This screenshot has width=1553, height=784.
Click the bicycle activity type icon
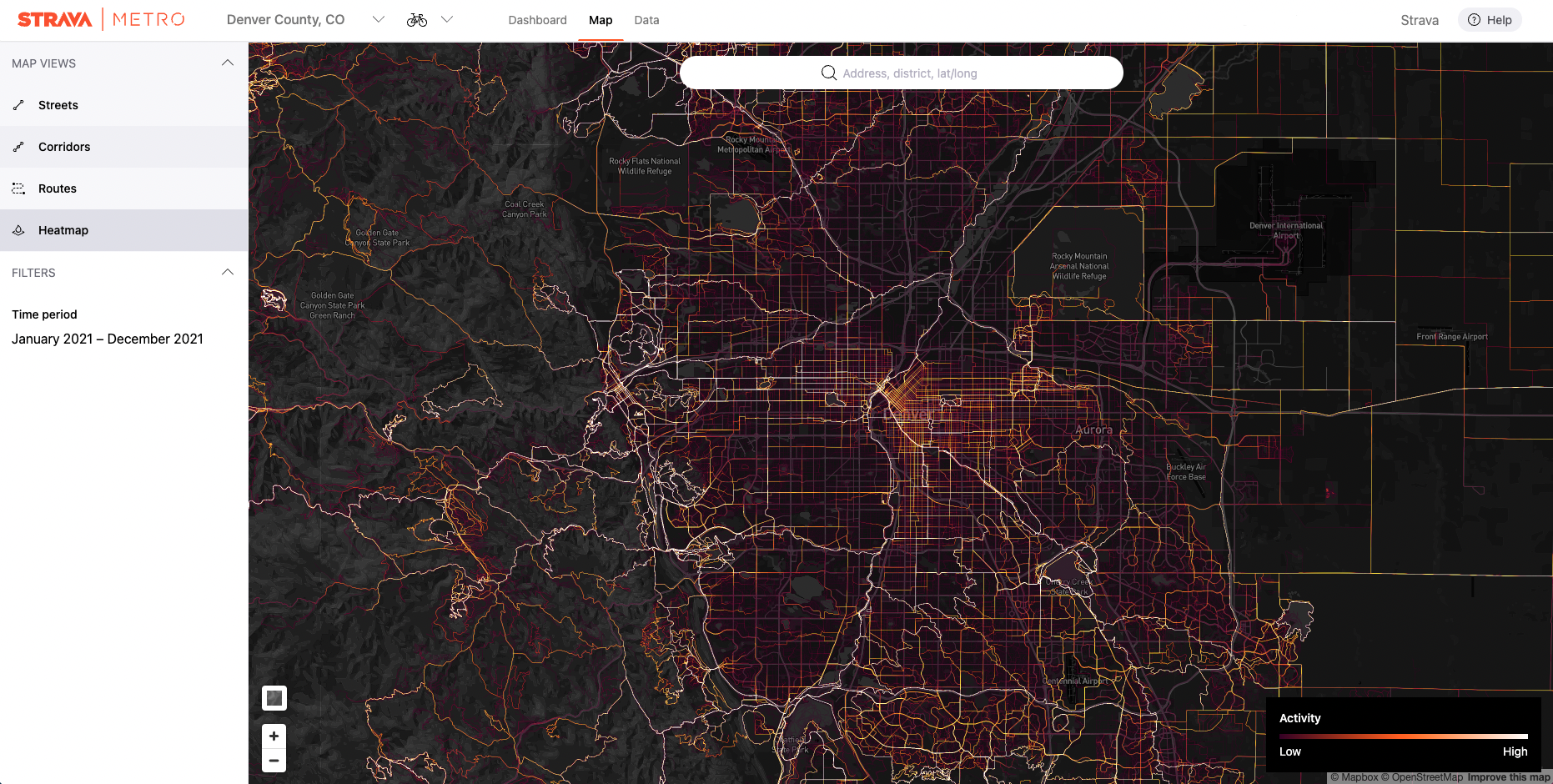pyautogui.click(x=417, y=19)
